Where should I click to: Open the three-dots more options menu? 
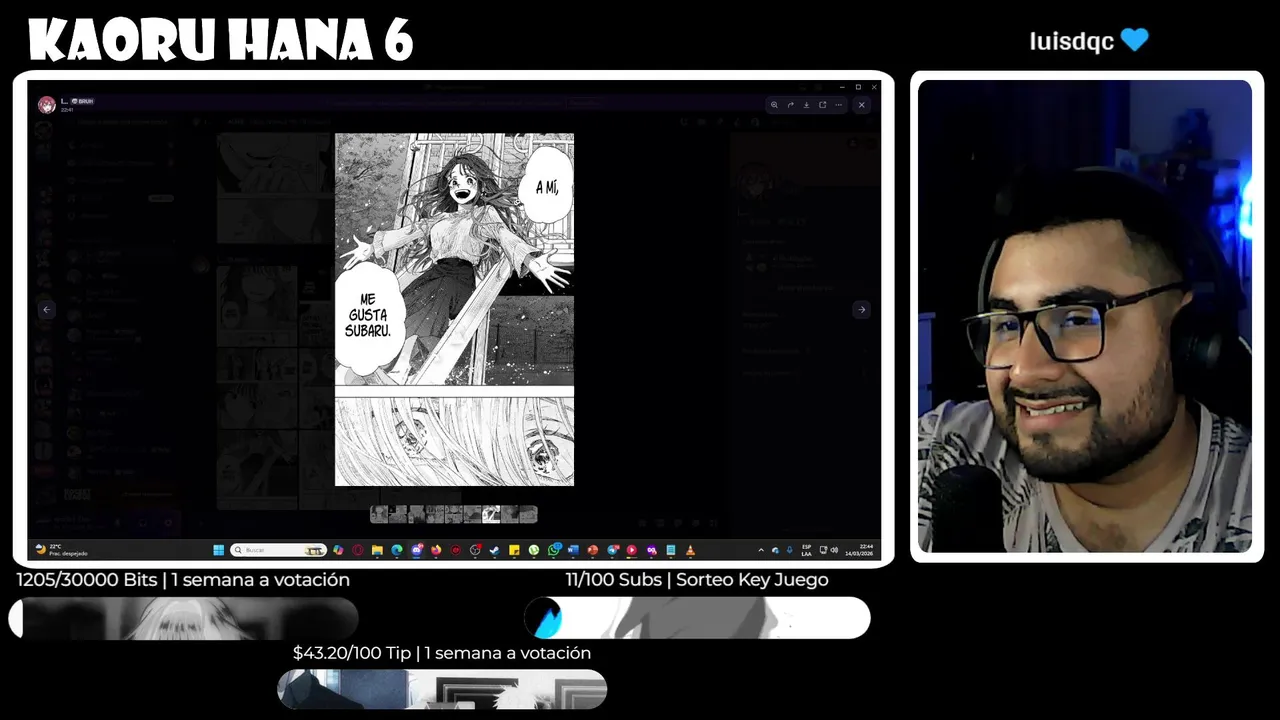[x=839, y=105]
